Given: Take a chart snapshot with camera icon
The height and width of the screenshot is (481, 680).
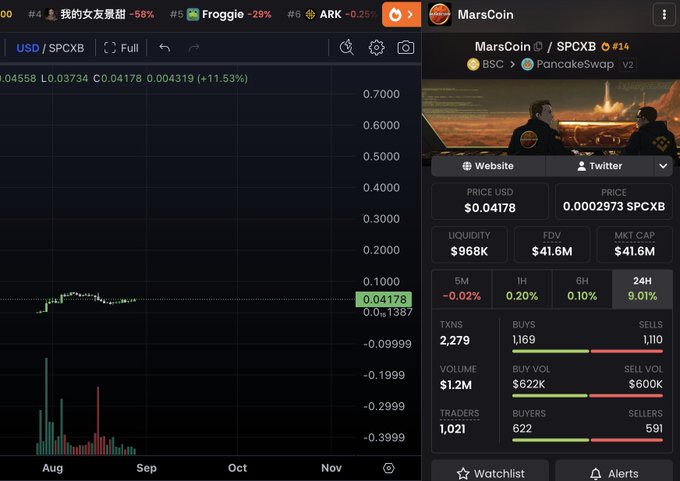Looking at the screenshot, I should (x=405, y=48).
